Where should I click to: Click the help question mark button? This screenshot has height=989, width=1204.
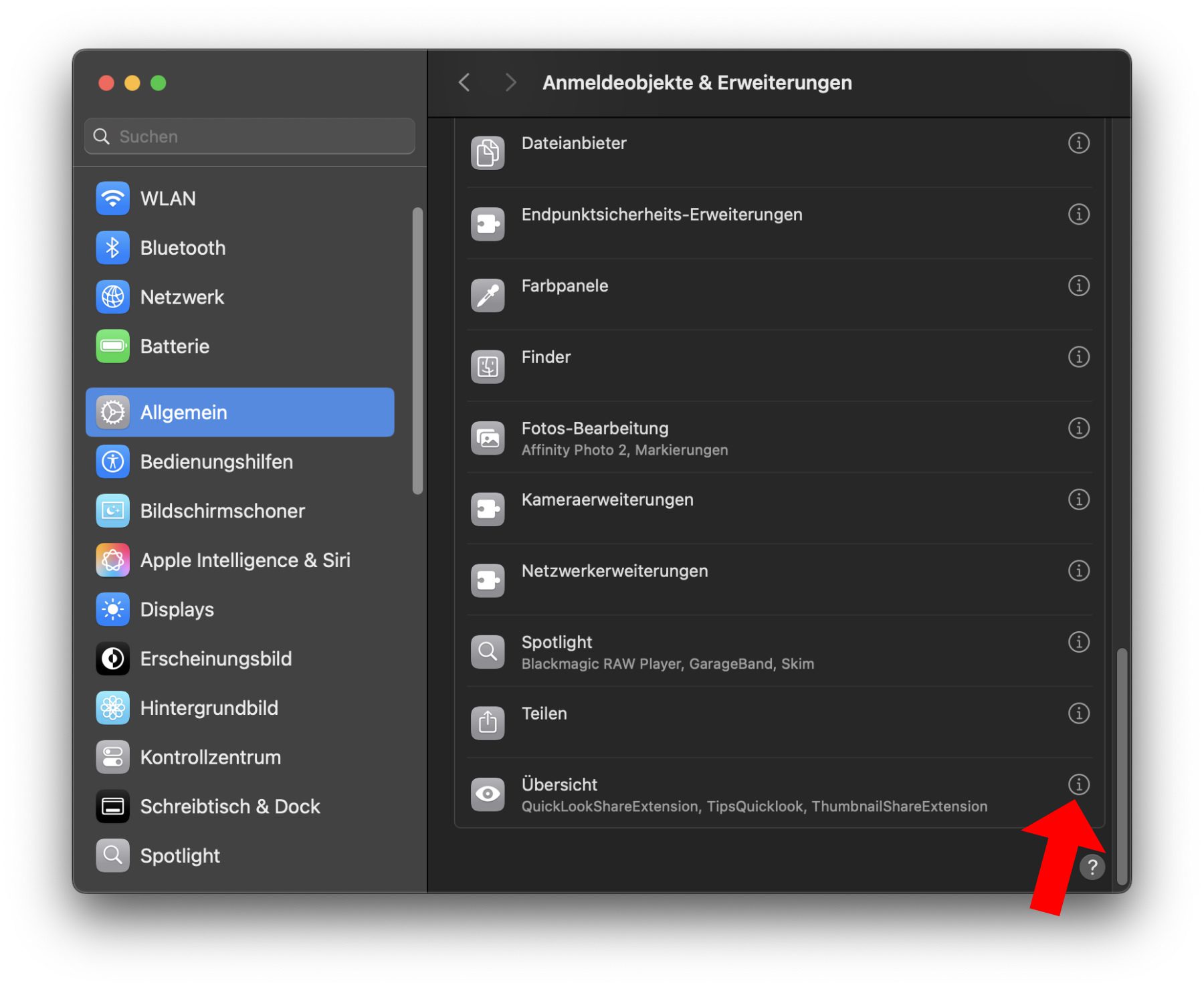pyautogui.click(x=1092, y=867)
